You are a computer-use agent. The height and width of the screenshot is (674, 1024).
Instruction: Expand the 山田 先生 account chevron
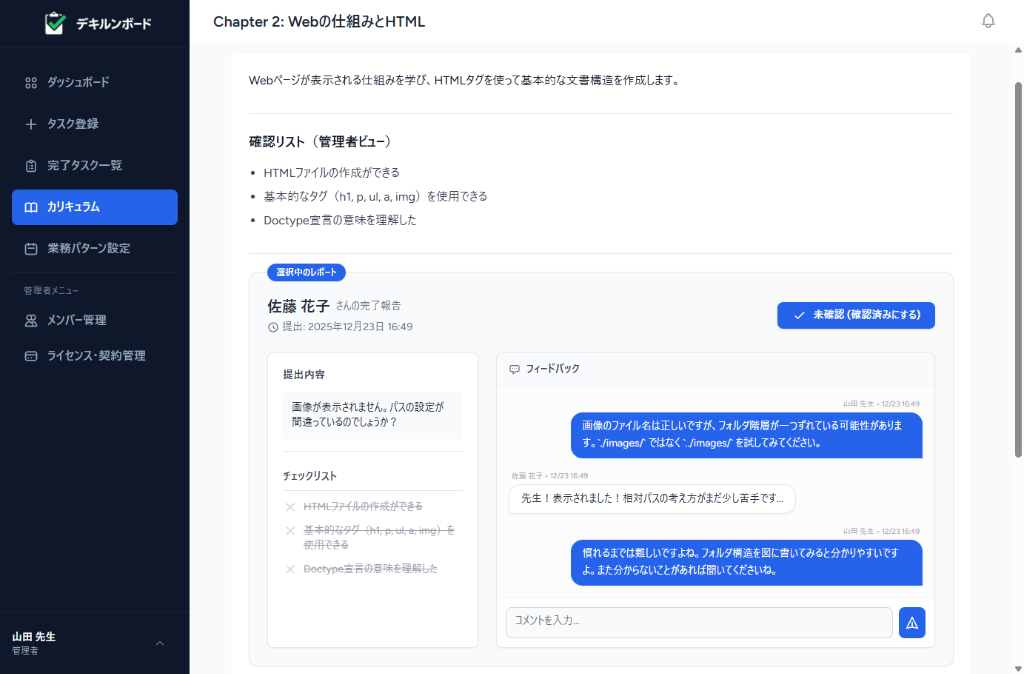click(159, 644)
